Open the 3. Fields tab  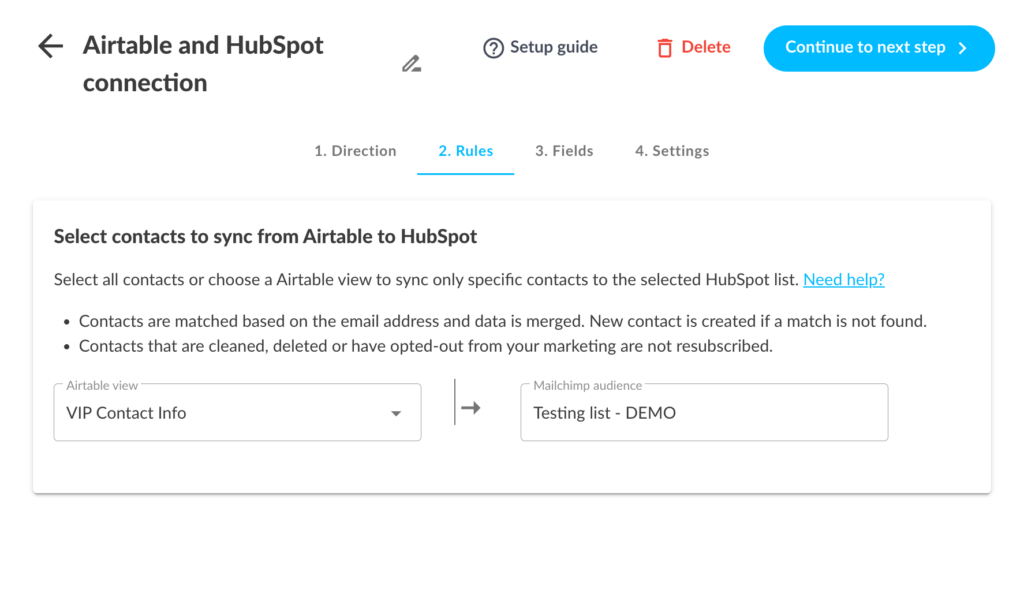(x=564, y=151)
